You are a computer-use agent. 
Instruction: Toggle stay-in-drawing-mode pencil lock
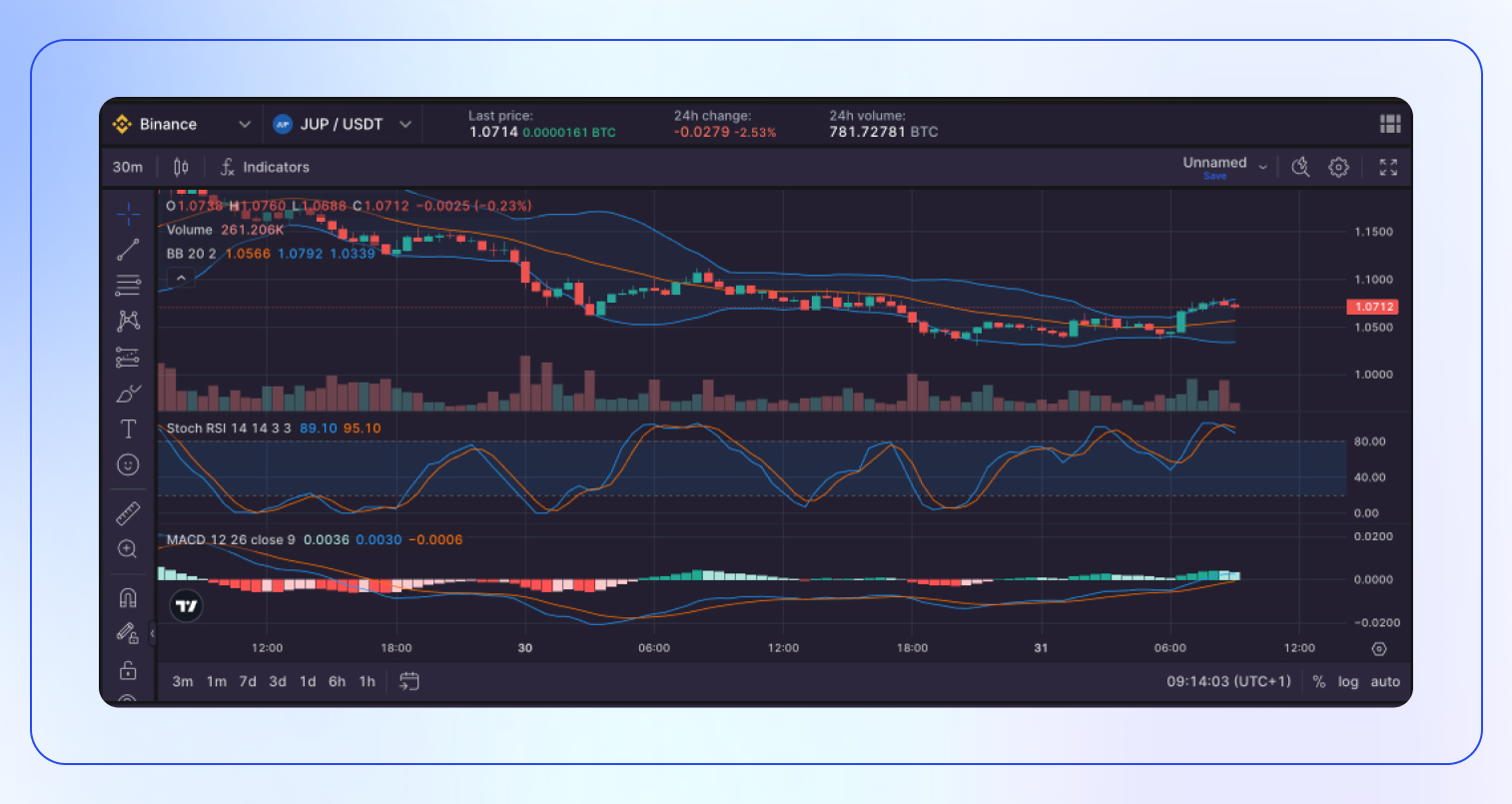(x=128, y=633)
